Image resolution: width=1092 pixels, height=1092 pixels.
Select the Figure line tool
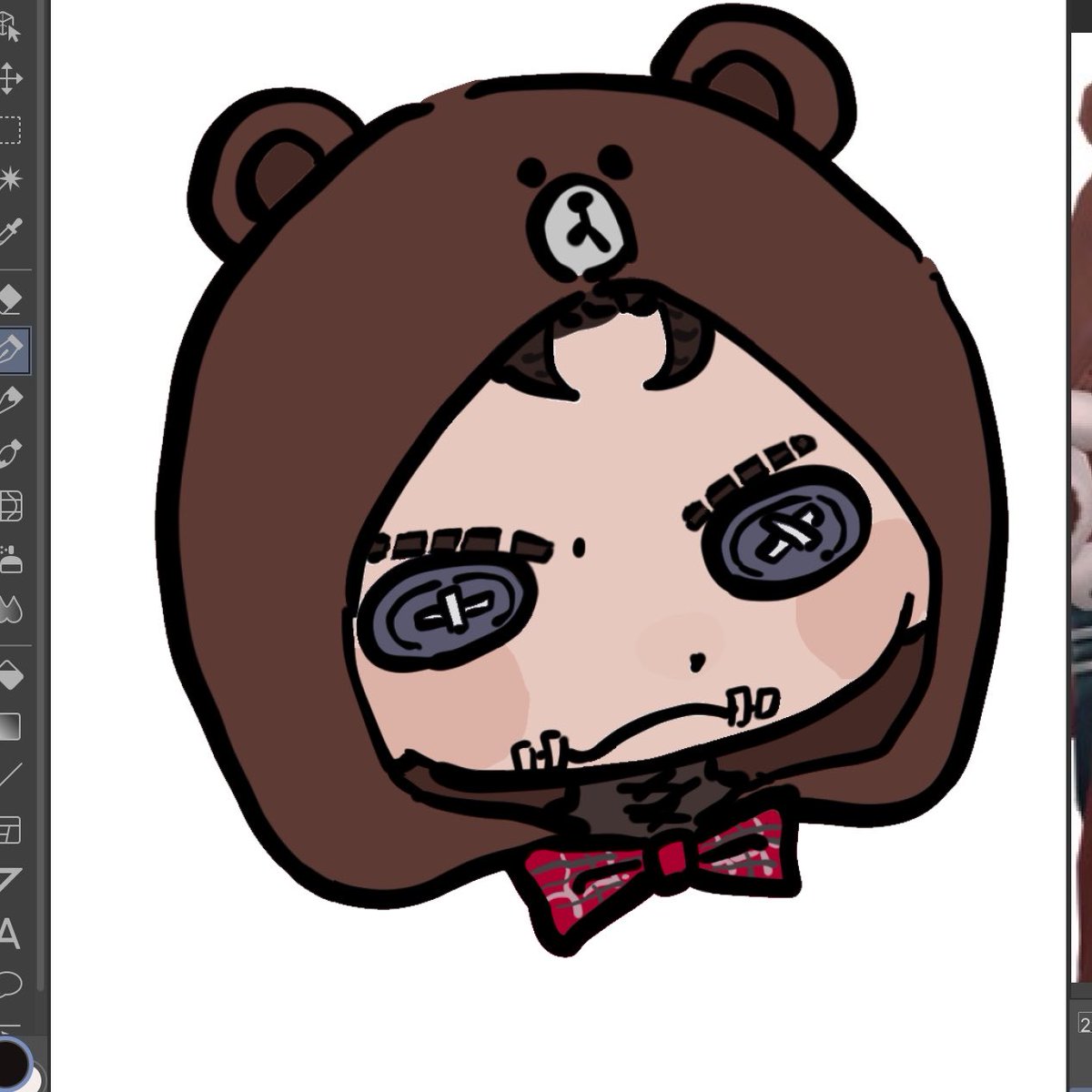point(10,776)
